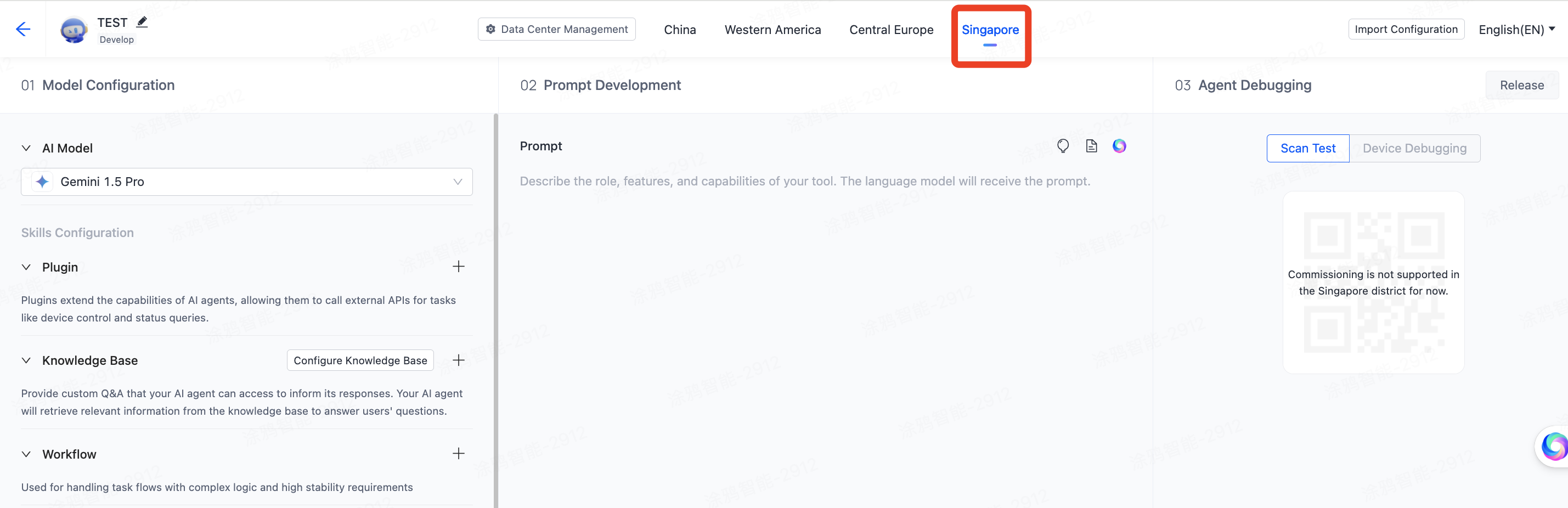
Task: Click the '01 Model Configuration' heading
Action: coord(98,85)
